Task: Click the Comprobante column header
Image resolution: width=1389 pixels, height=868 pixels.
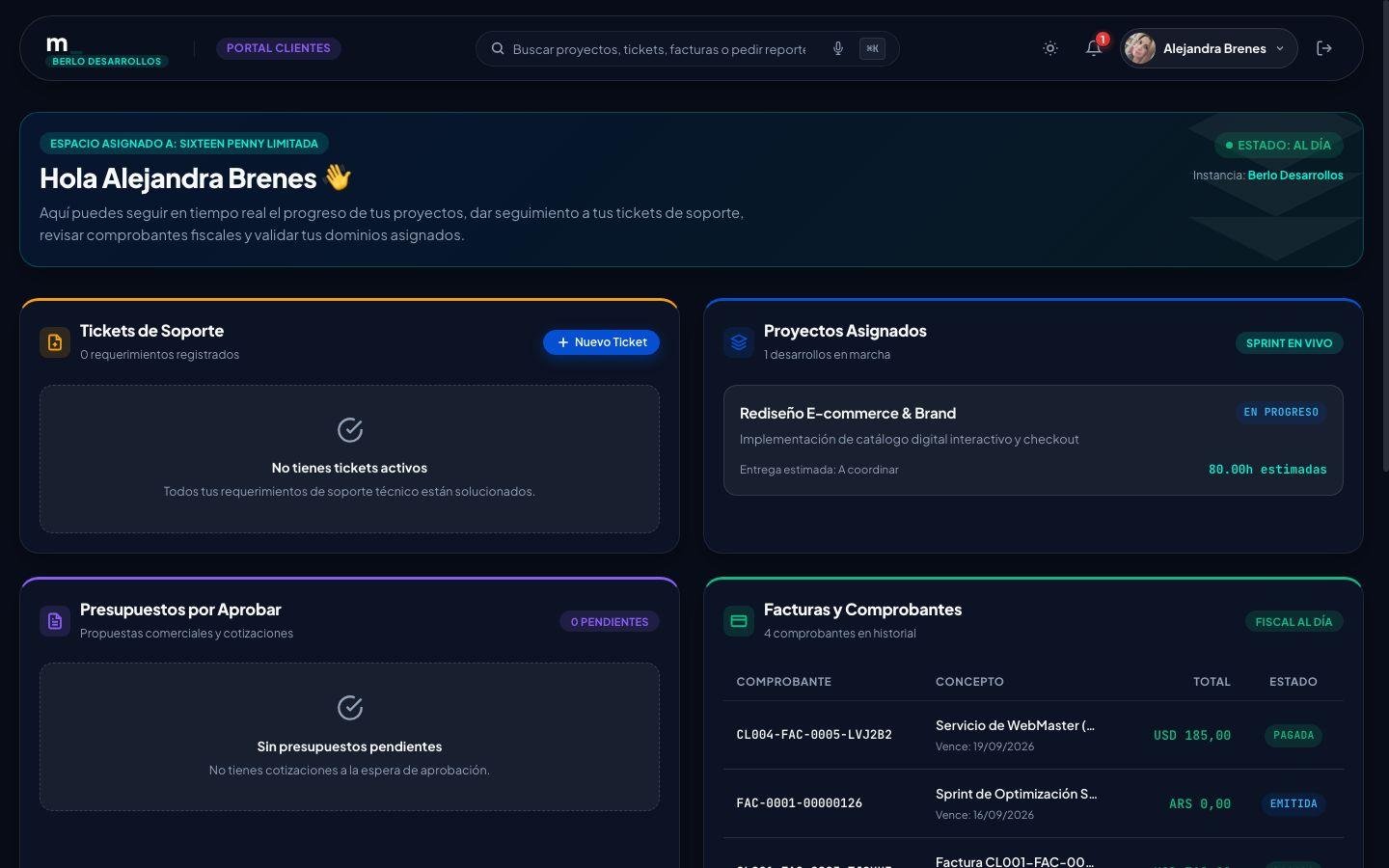Action: click(x=783, y=682)
